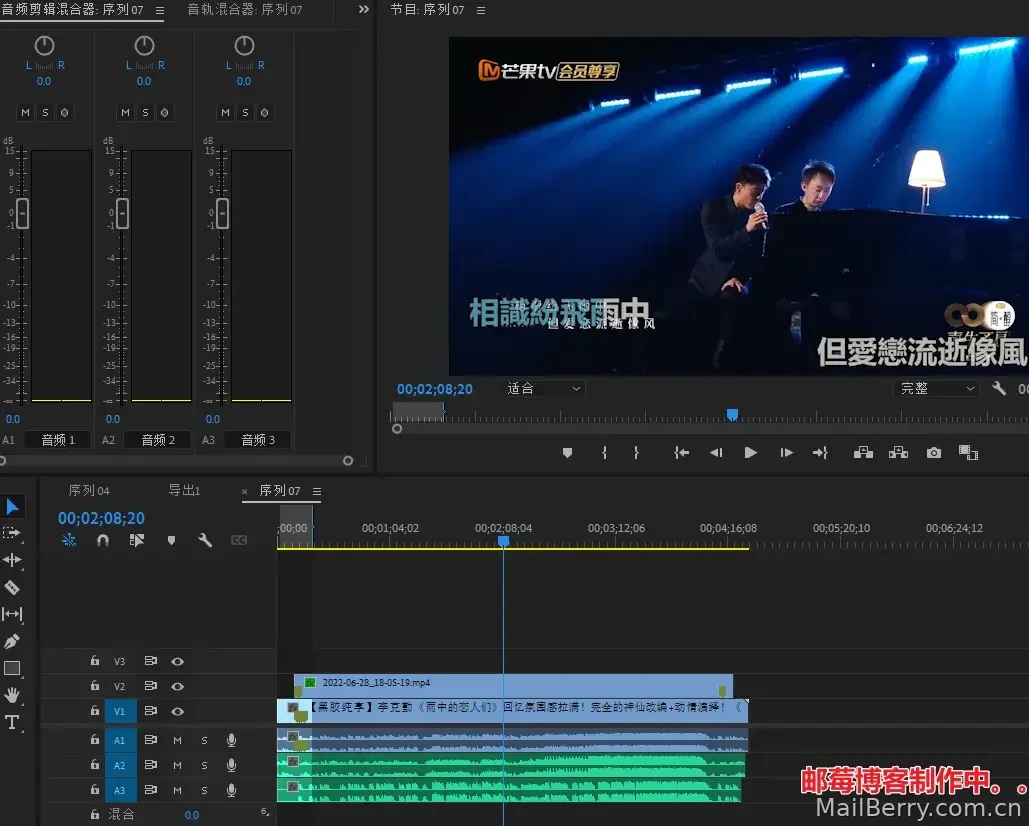Switch to 音轨混合器 tab

click(x=245, y=10)
